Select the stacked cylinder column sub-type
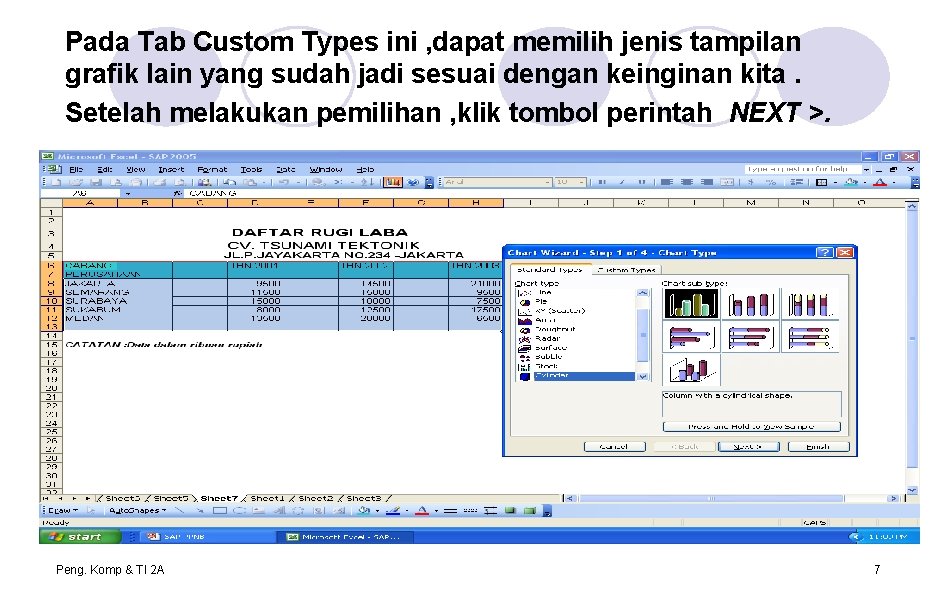The image size is (936, 612). coord(751,304)
